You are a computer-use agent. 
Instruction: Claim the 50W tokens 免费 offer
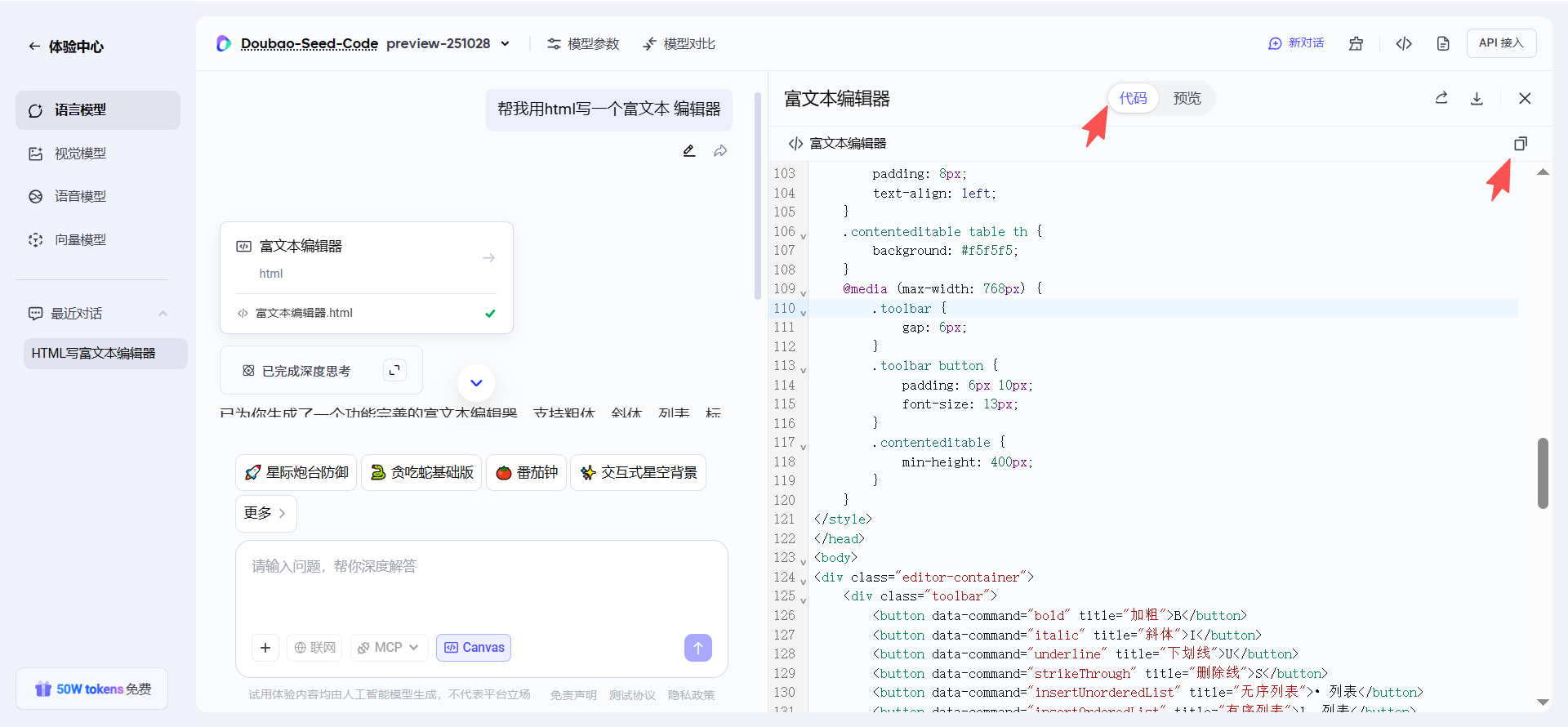pos(92,689)
